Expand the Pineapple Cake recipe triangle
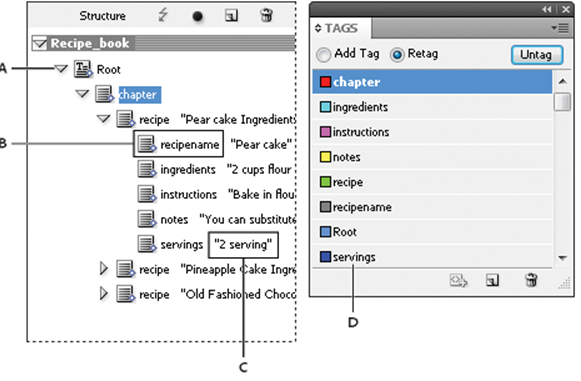 pyautogui.click(x=104, y=269)
